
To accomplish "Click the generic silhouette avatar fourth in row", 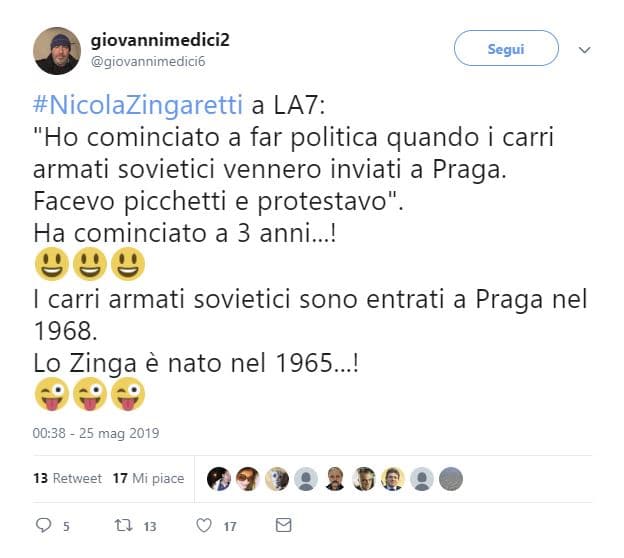I will pyautogui.click(x=306, y=479).
